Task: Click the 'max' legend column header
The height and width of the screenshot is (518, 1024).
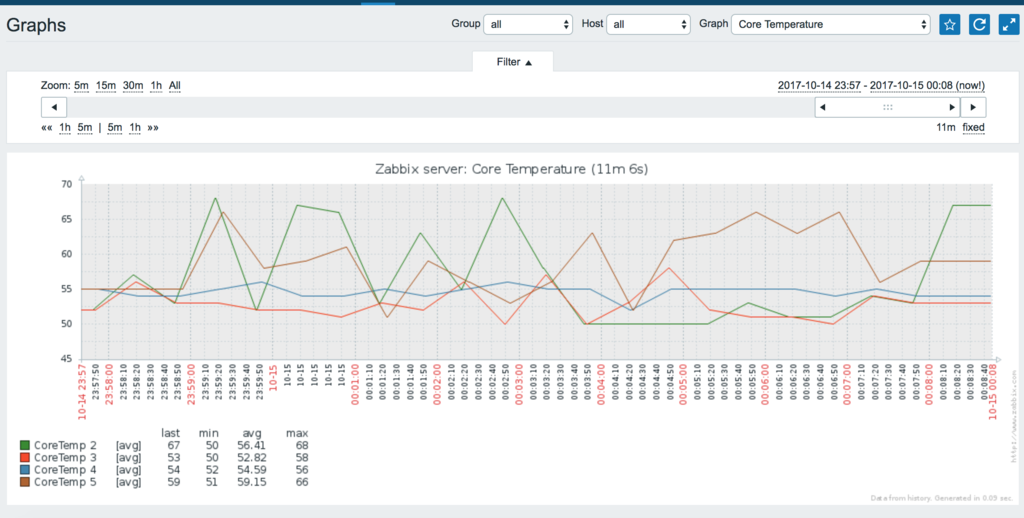Action: click(x=297, y=433)
